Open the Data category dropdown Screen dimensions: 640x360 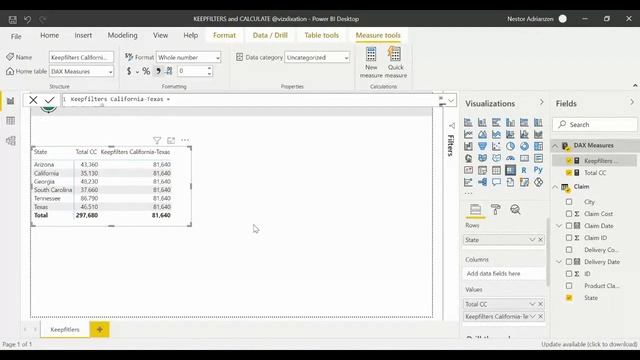coord(317,58)
